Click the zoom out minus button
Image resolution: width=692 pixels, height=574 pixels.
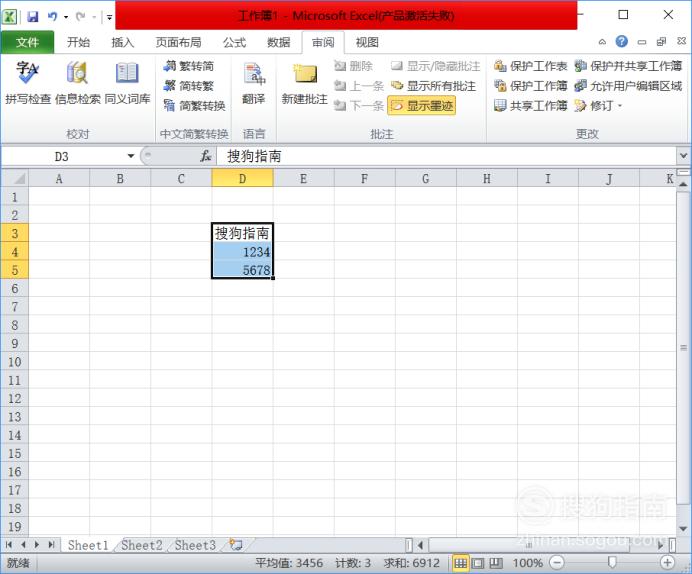tap(557, 563)
